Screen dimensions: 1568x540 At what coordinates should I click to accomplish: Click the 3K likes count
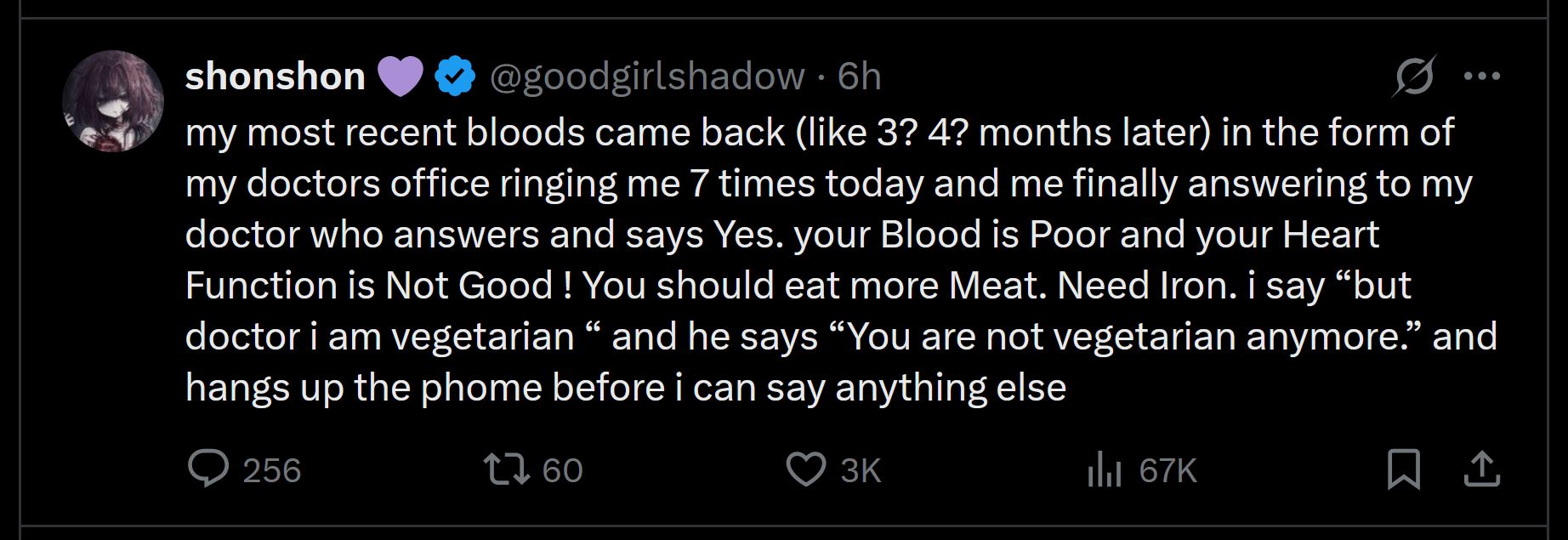point(861,470)
